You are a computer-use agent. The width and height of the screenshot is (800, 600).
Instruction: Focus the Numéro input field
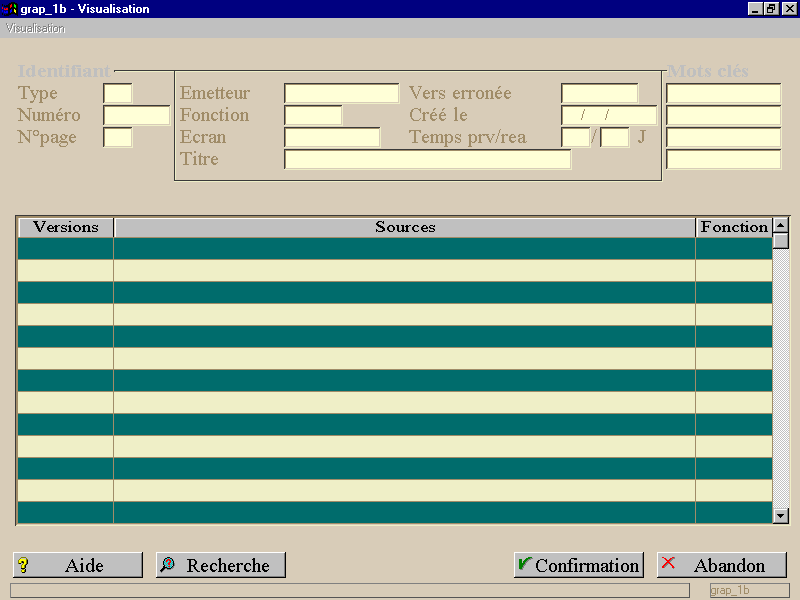click(137, 115)
